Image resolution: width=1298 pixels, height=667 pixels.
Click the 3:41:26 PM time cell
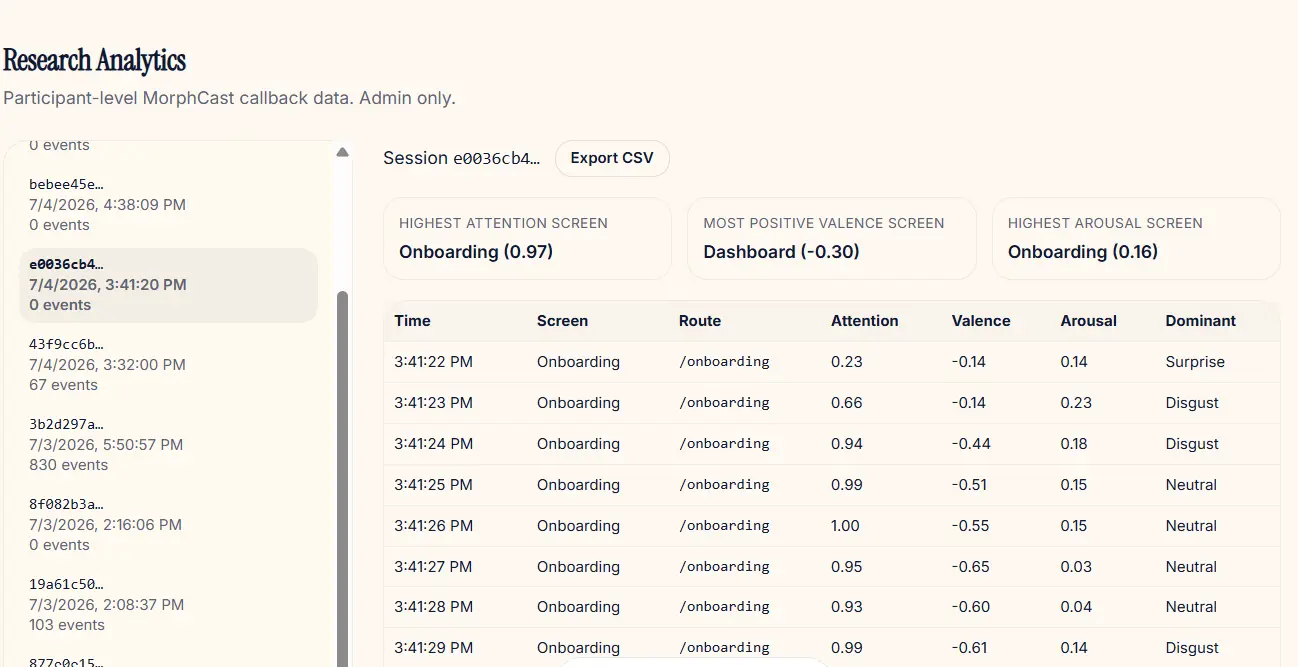(x=433, y=526)
